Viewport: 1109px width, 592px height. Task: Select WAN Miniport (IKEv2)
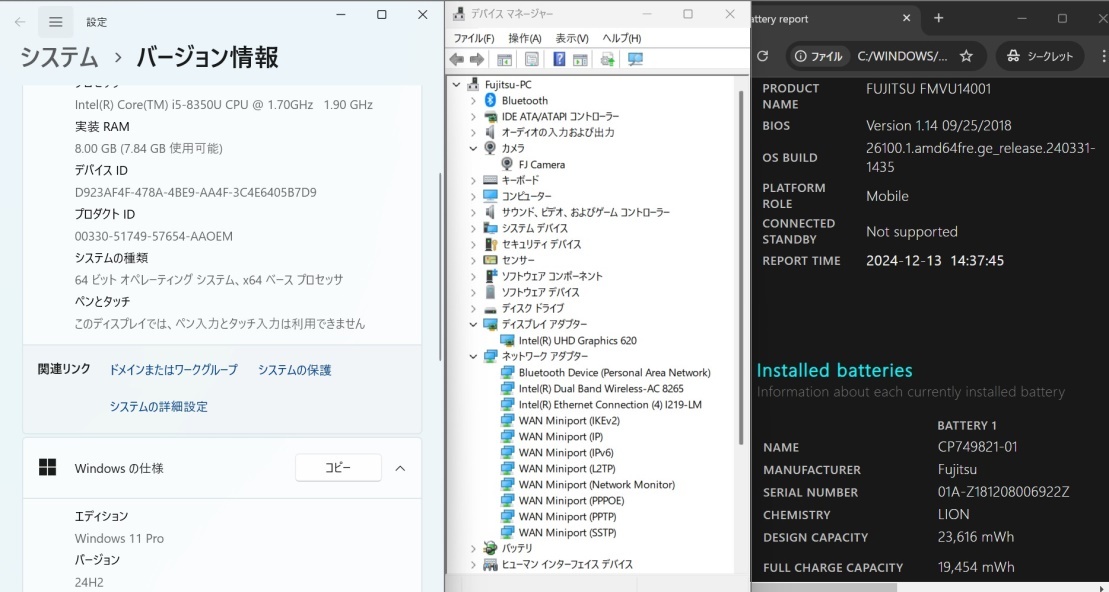coord(569,420)
